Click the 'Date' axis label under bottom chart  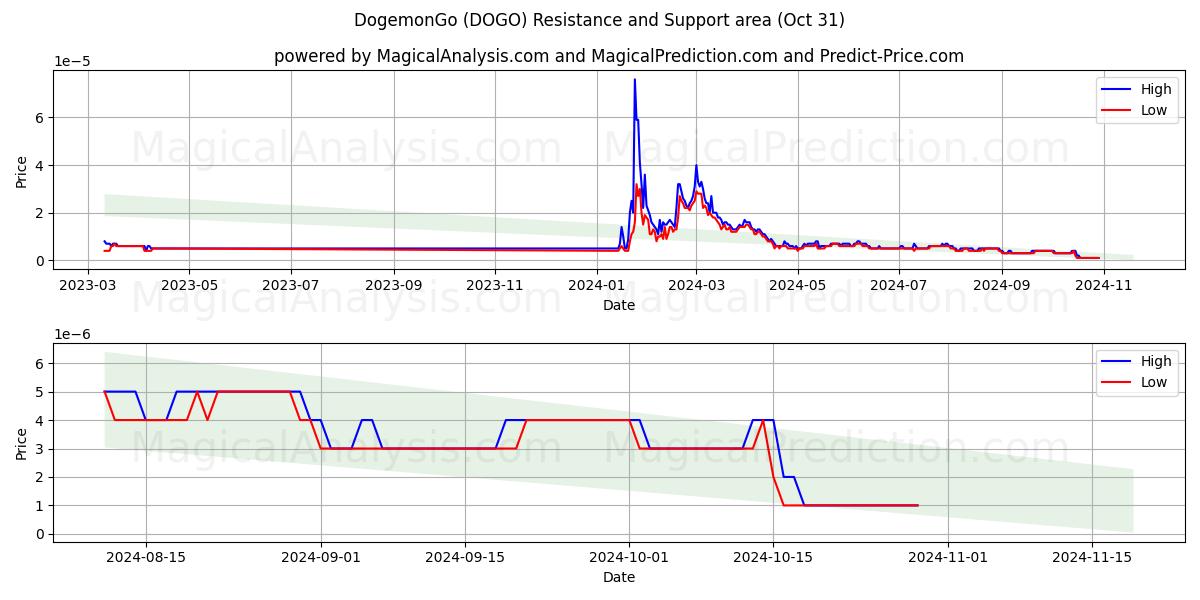pos(619,577)
